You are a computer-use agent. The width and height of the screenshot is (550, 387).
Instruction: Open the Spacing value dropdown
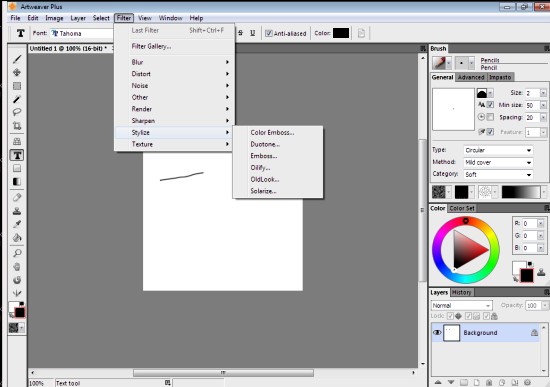click(x=543, y=118)
